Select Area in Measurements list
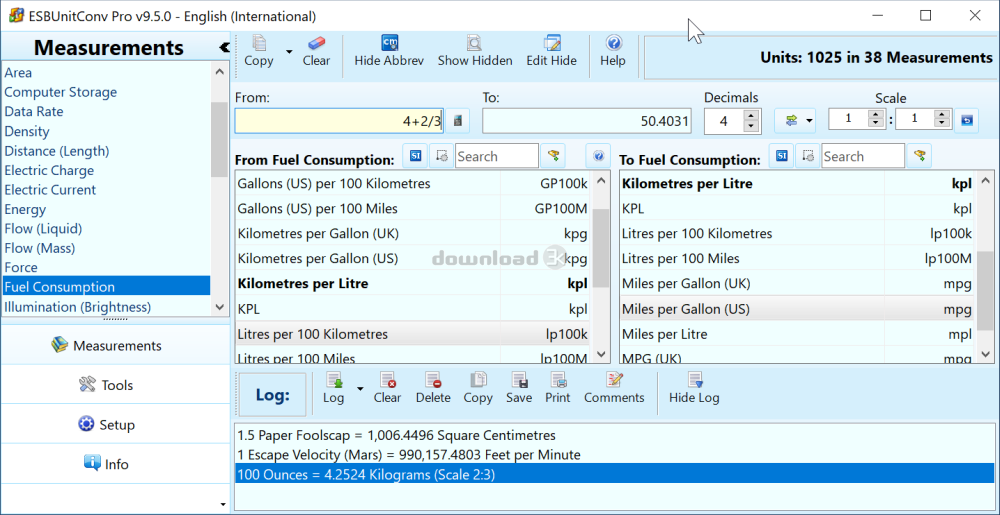This screenshot has width=1000, height=515. click(106, 73)
